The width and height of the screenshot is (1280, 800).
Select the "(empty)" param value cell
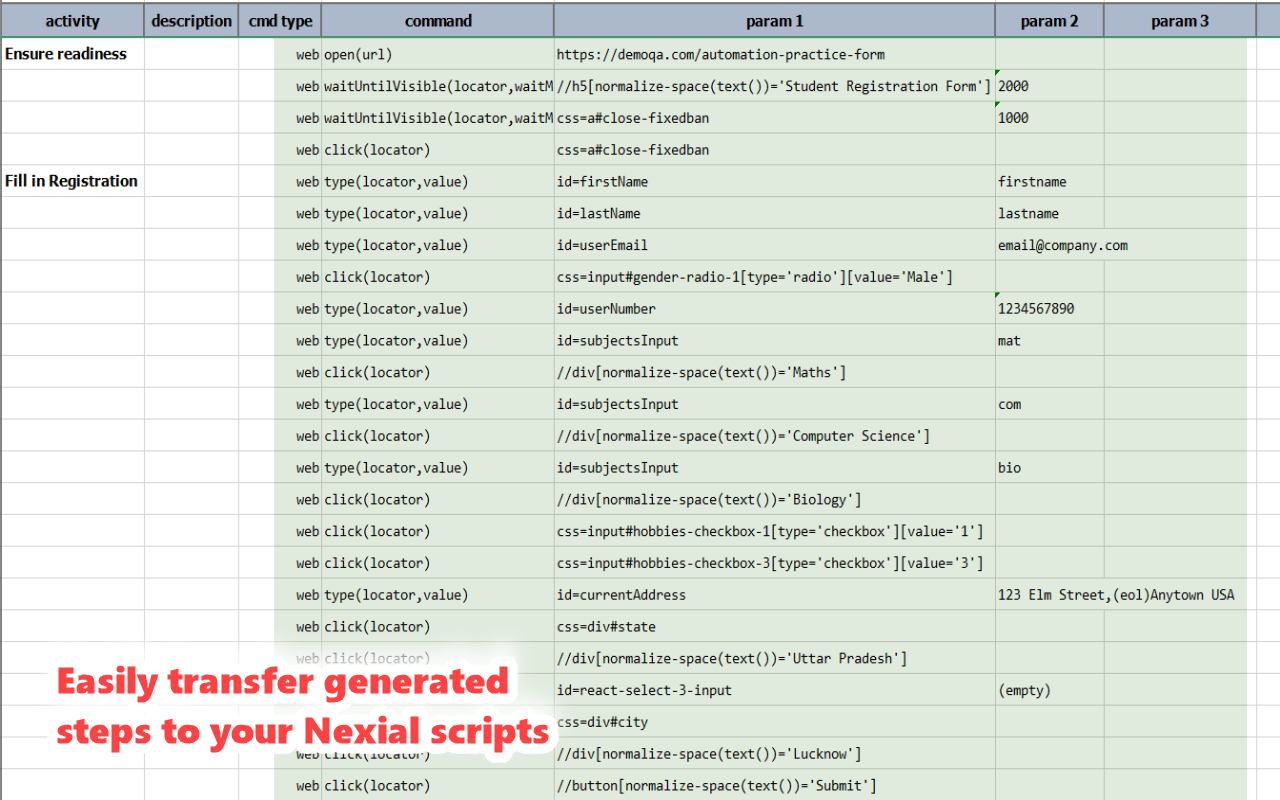pos(1020,690)
